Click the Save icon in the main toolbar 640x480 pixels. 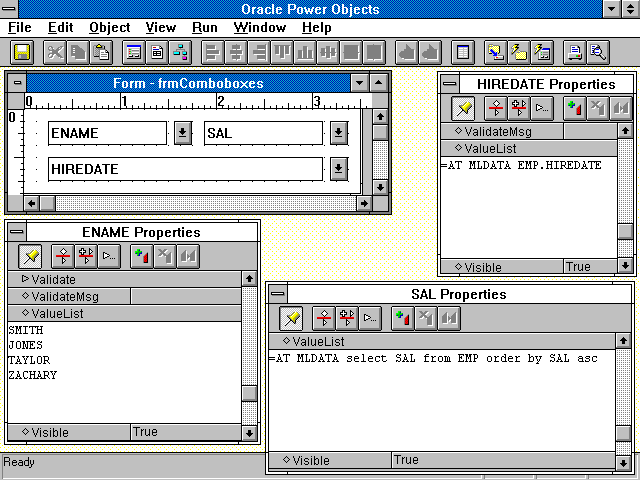22,52
